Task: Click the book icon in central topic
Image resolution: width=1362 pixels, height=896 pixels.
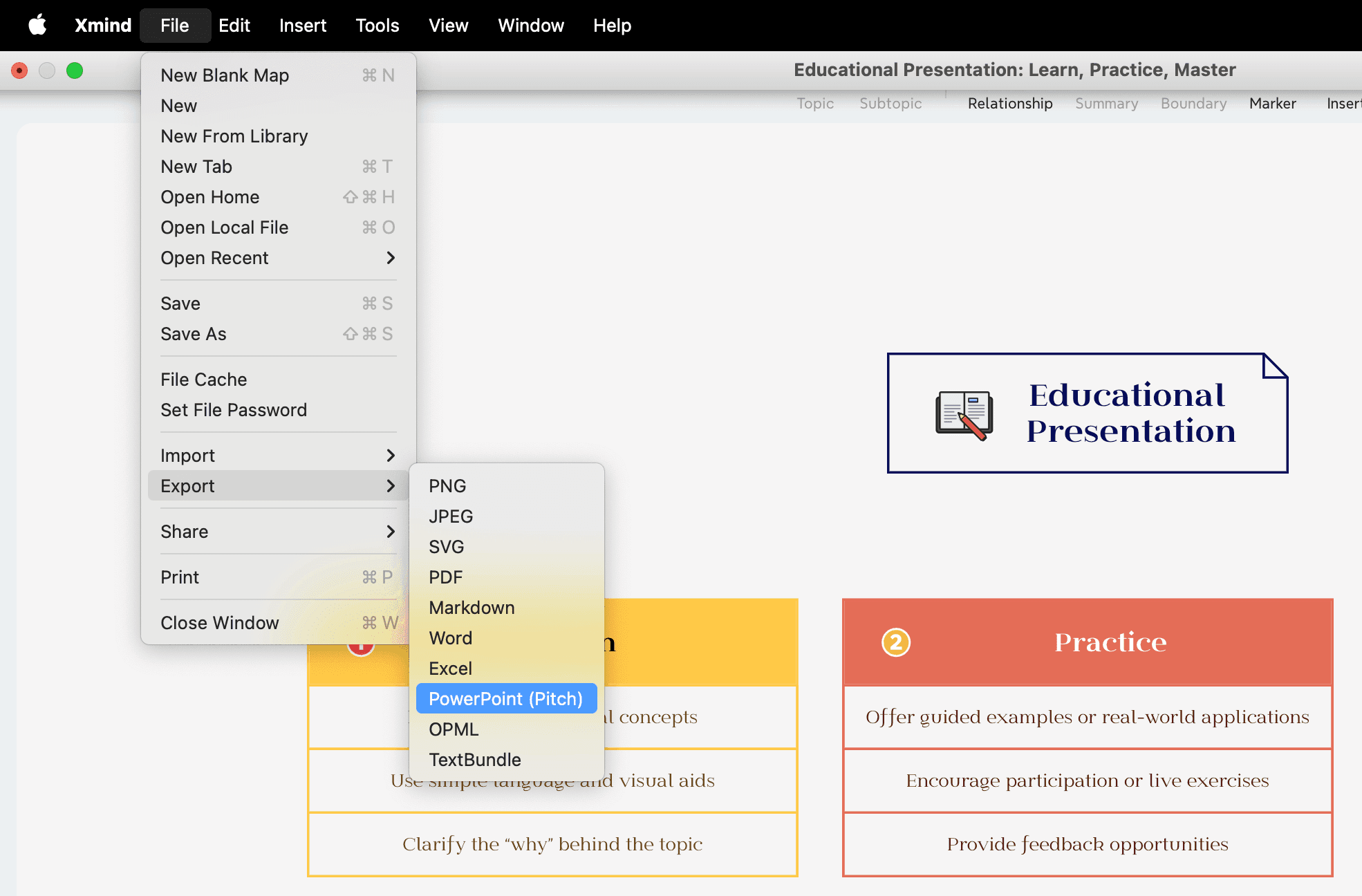Action: click(964, 415)
